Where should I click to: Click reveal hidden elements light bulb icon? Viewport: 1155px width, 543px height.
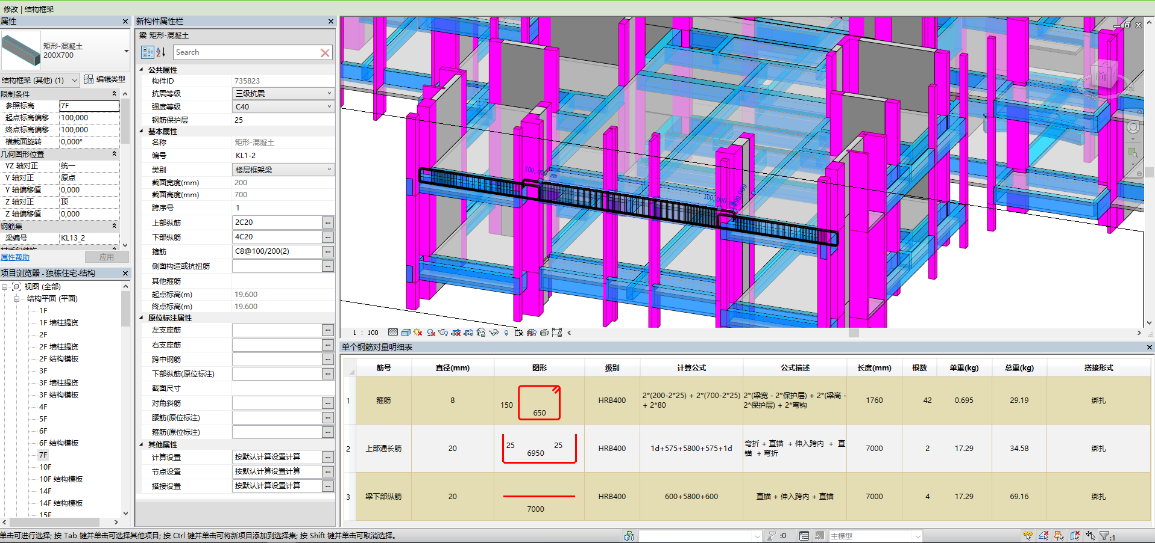506,332
